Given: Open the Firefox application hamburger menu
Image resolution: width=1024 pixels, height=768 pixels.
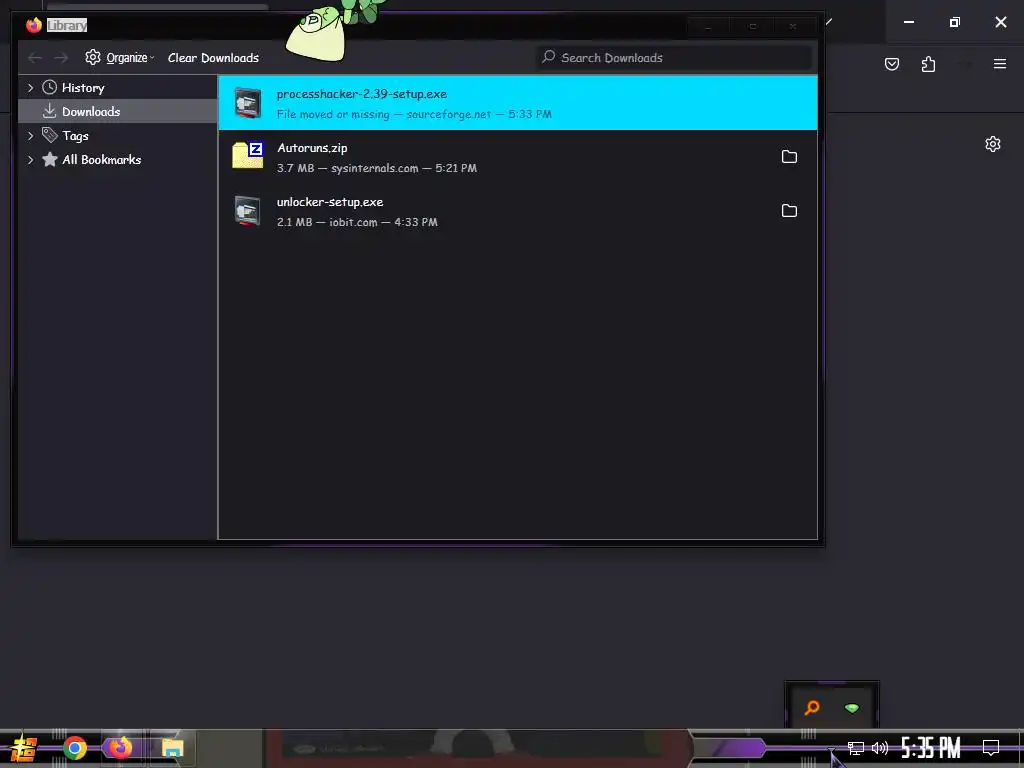Looking at the screenshot, I should (999, 64).
